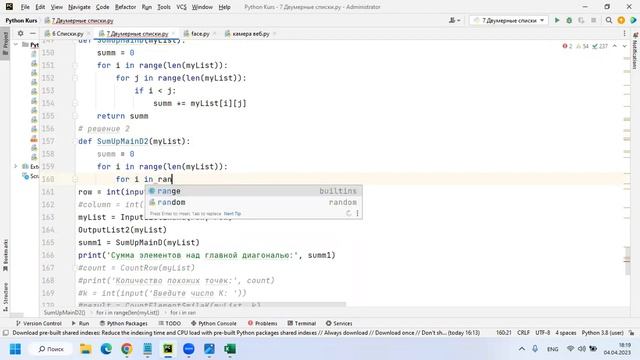640x360 pixels.
Task: Open Excel from the taskbar
Action: tap(230, 349)
